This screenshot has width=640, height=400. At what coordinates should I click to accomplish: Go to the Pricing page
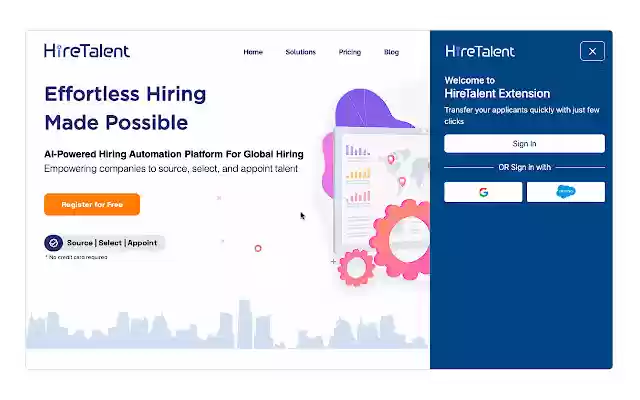(x=350, y=52)
